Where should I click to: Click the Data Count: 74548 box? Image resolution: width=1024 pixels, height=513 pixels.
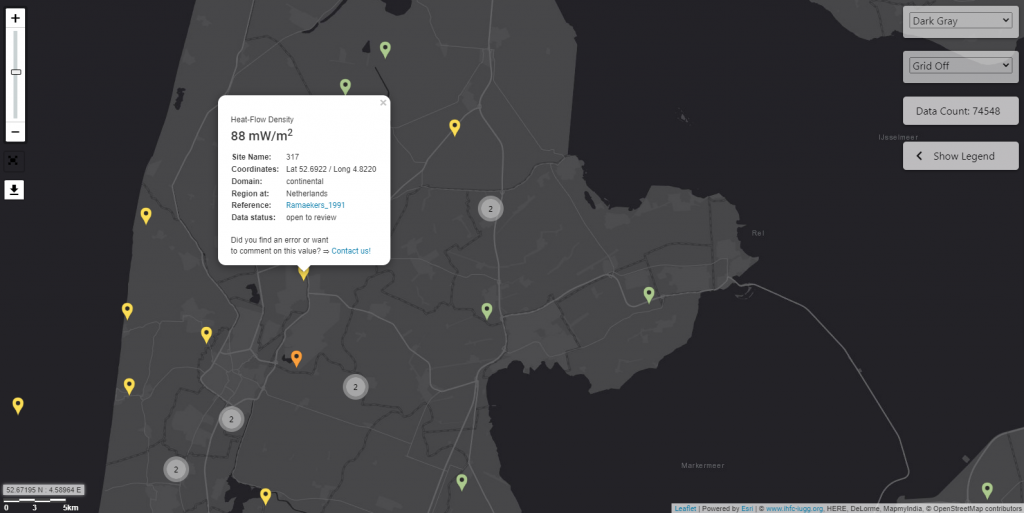pos(961,111)
